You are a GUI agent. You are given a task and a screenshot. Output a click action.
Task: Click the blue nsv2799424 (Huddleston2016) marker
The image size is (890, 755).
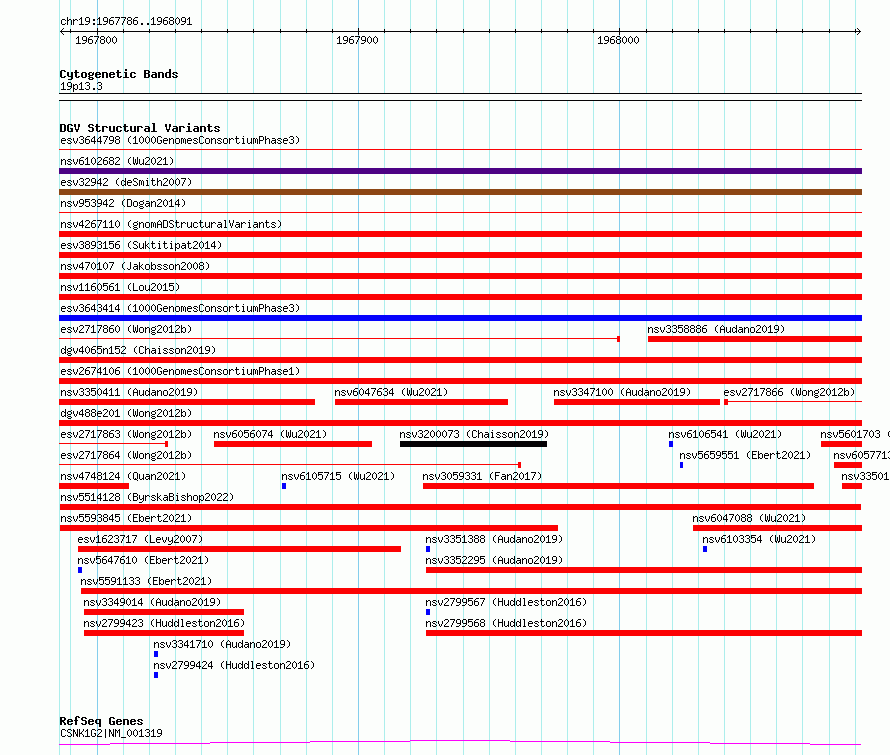click(x=156, y=675)
